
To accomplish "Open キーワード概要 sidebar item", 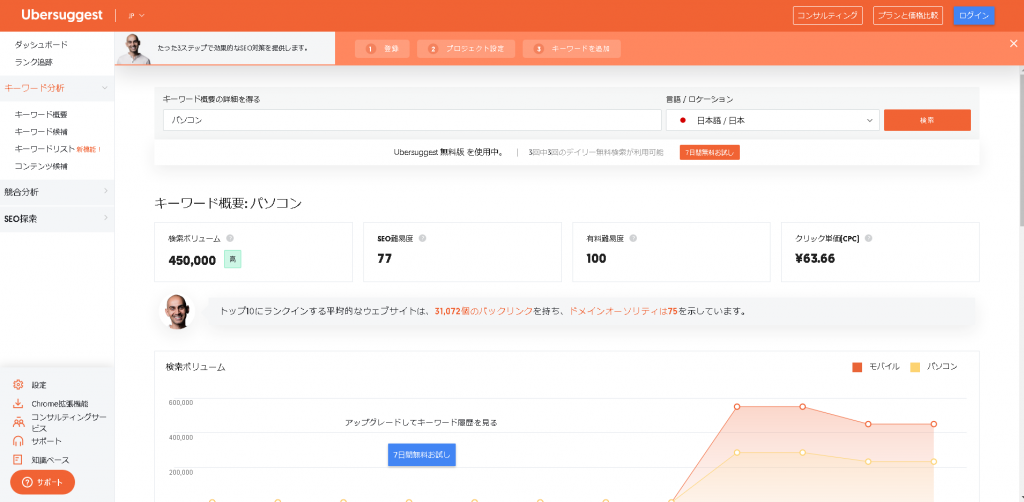I will tap(40, 114).
